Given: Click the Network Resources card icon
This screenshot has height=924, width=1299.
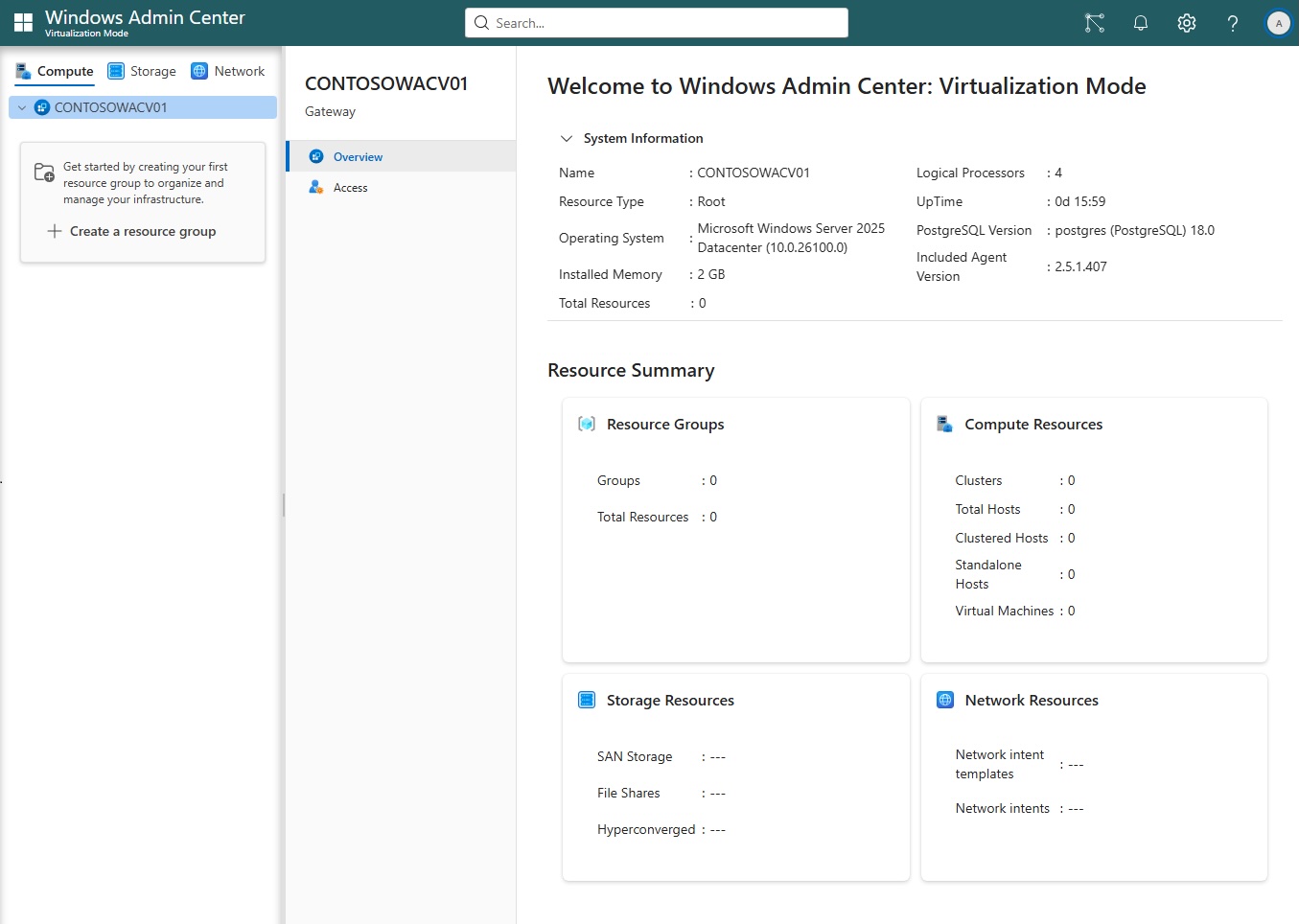Looking at the screenshot, I should coord(944,700).
